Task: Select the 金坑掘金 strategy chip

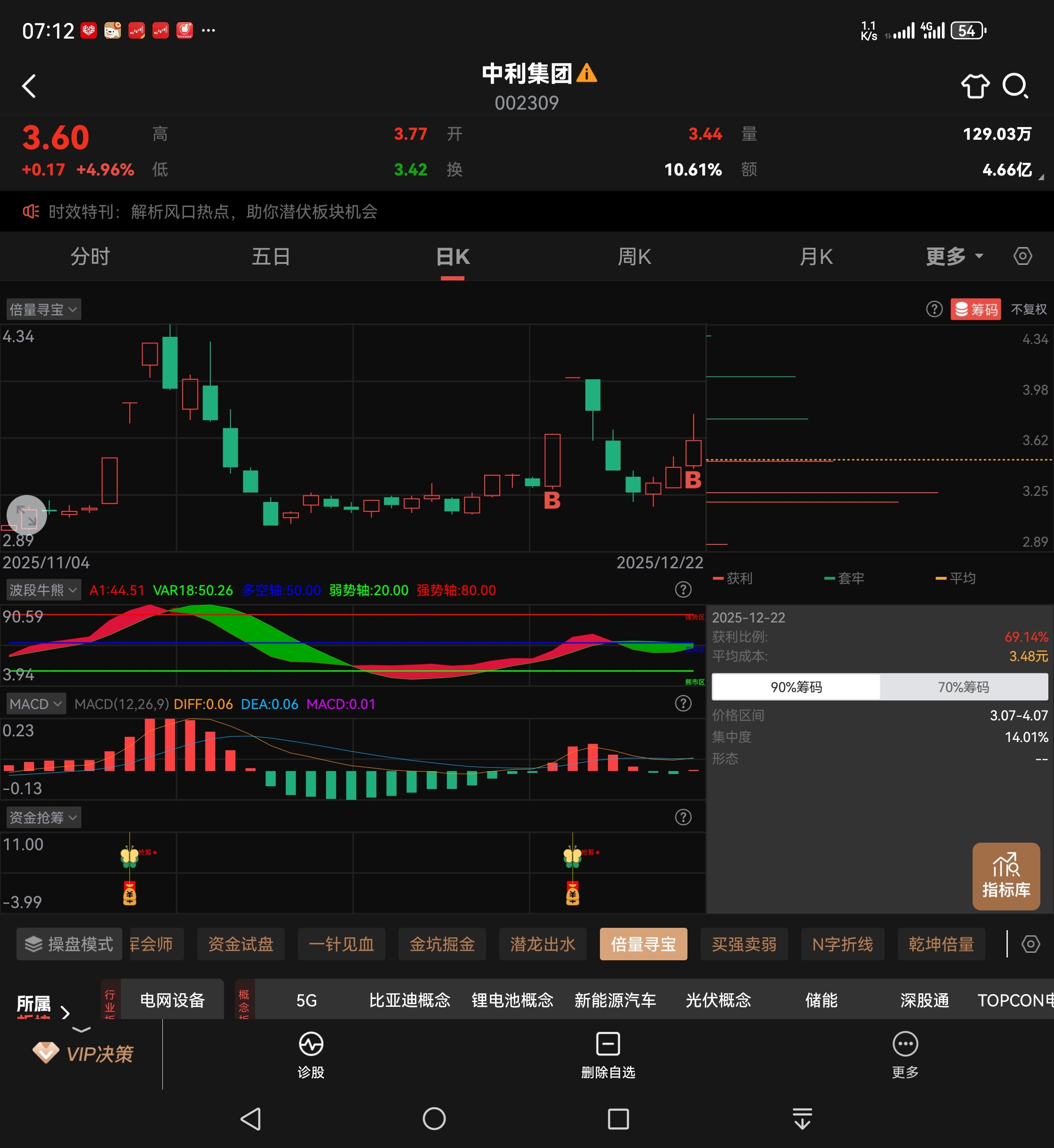Action: pos(442,944)
